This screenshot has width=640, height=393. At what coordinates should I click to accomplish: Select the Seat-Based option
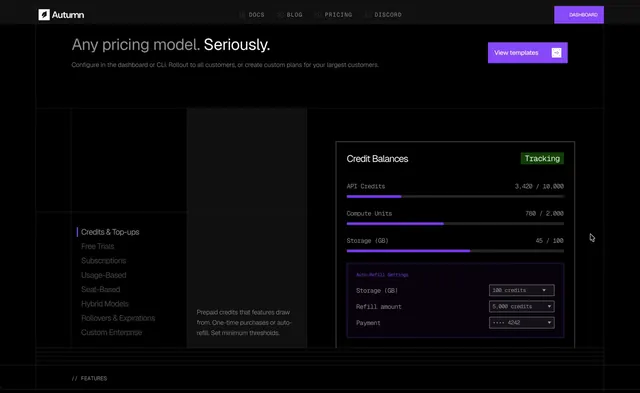pyautogui.click(x=100, y=289)
